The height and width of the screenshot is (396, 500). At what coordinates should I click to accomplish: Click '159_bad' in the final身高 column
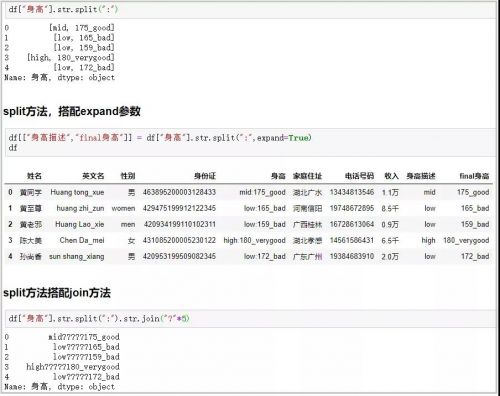[x=475, y=224]
